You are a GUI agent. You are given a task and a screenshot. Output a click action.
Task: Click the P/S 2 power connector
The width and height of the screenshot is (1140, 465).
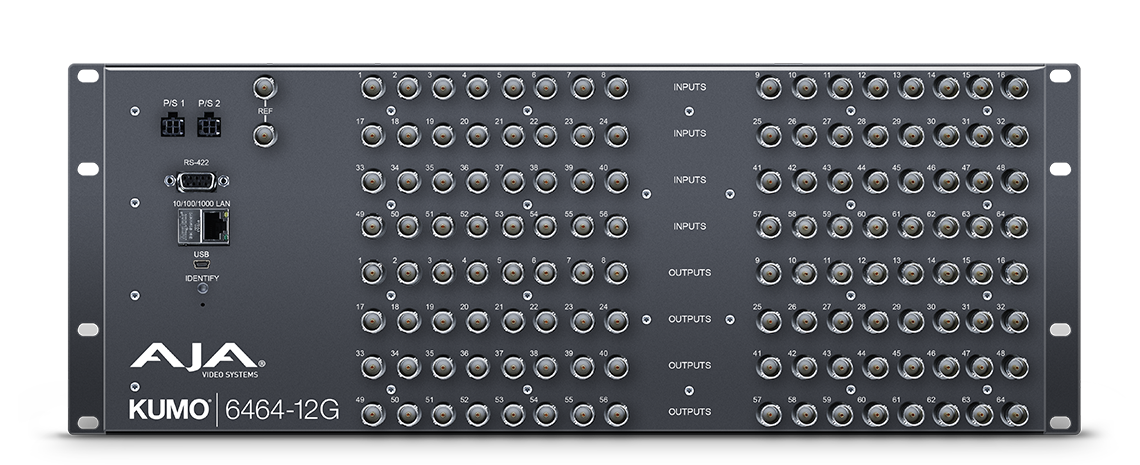209,125
